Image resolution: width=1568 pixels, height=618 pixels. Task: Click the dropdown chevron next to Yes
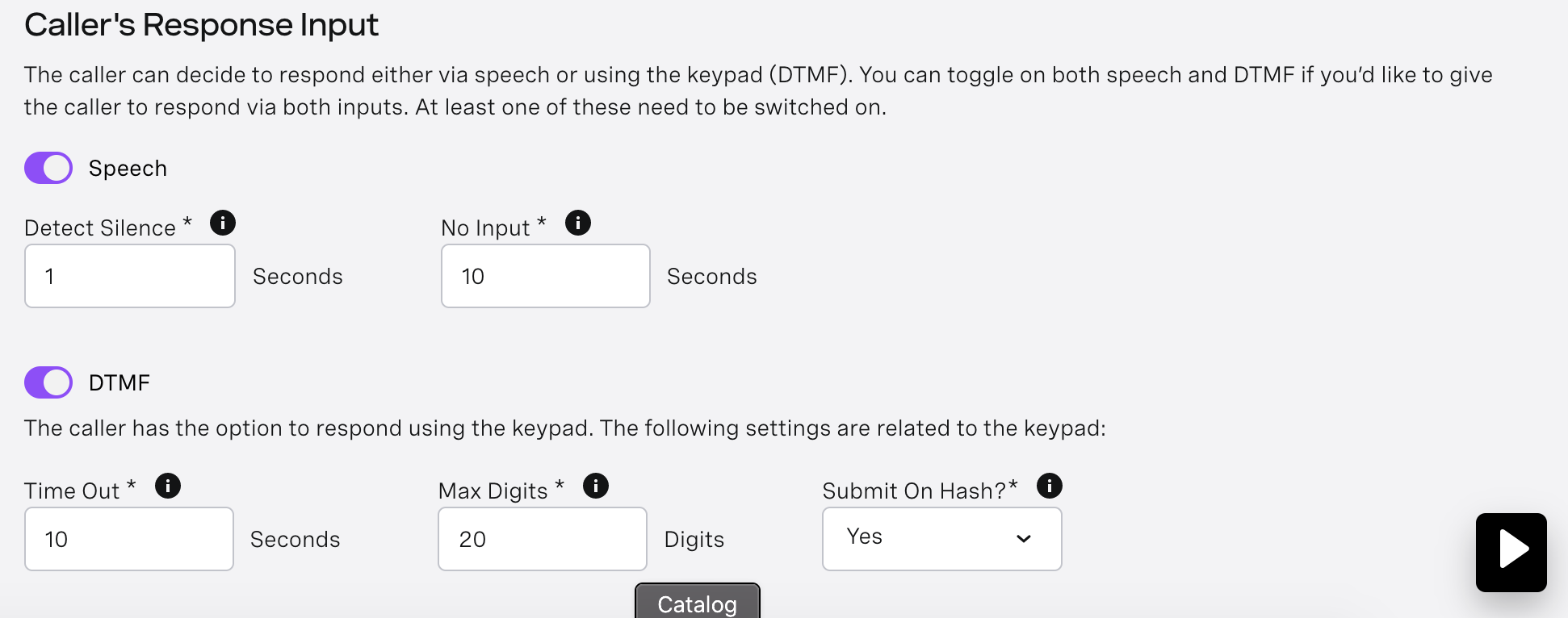[x=1024, y=539]
